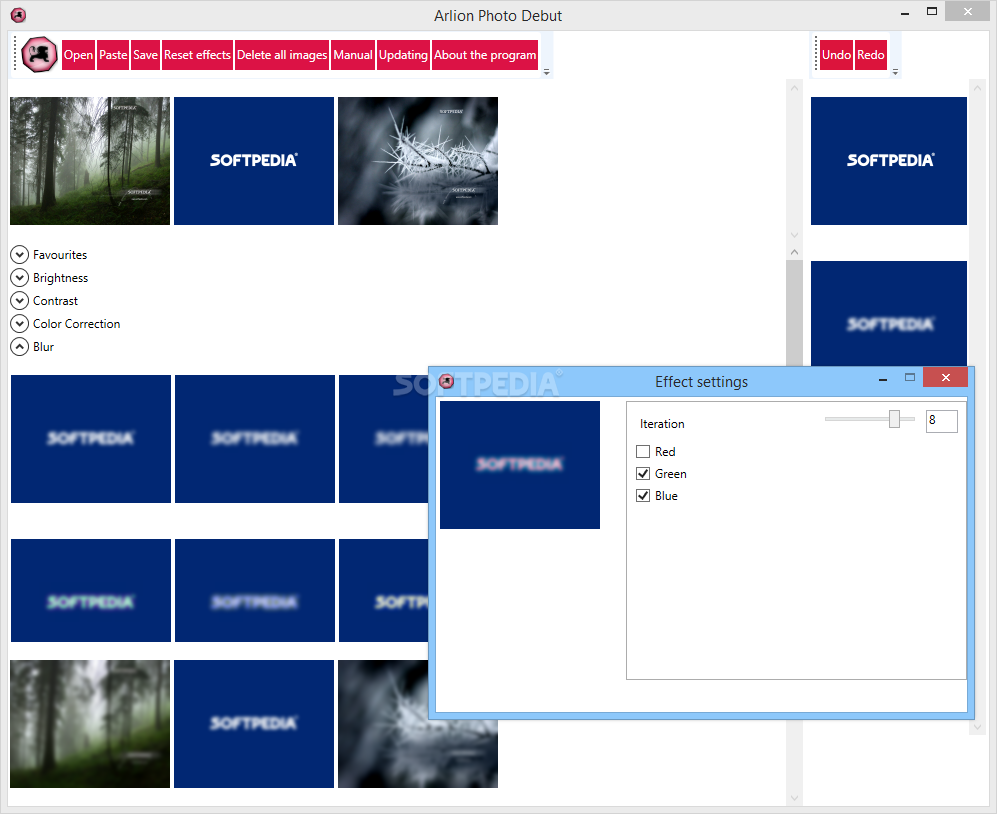Click the Paste toolbar button
This screenshot has width=997, height=814.
113,55
